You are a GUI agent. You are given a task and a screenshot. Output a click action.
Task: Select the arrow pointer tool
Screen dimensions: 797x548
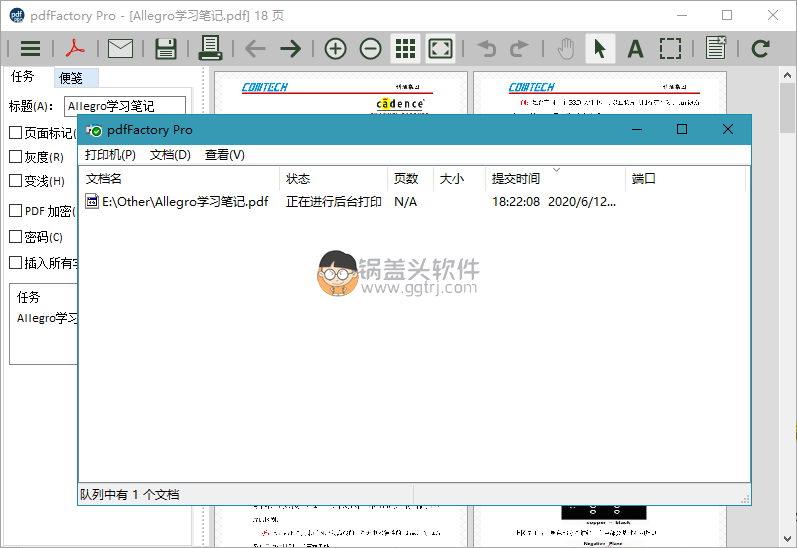point(600,49)
